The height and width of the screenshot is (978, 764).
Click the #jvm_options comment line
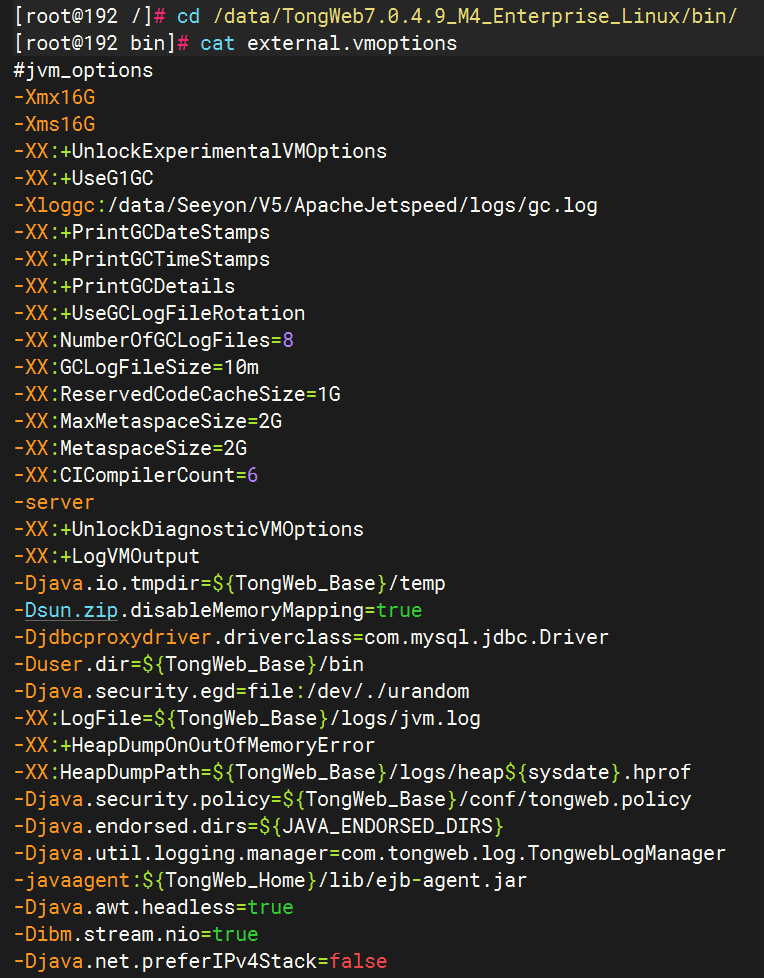84,70
